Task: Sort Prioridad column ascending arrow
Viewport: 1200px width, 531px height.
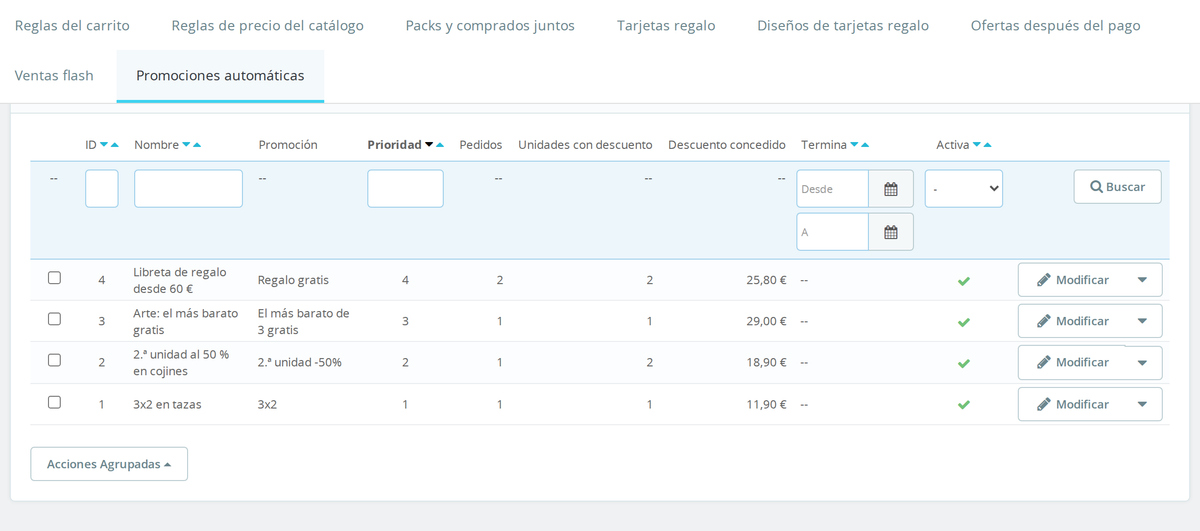Action: [x=440, y=145]
